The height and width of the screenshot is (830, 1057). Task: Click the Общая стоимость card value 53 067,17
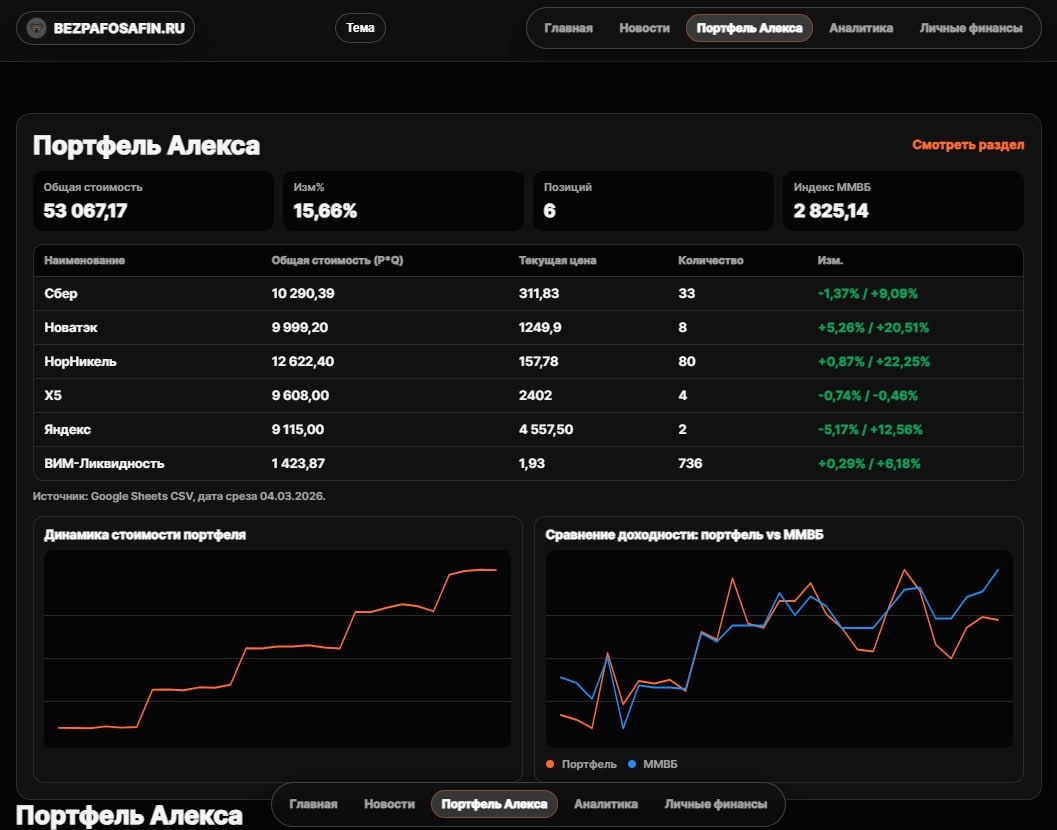tap(85, 211)
